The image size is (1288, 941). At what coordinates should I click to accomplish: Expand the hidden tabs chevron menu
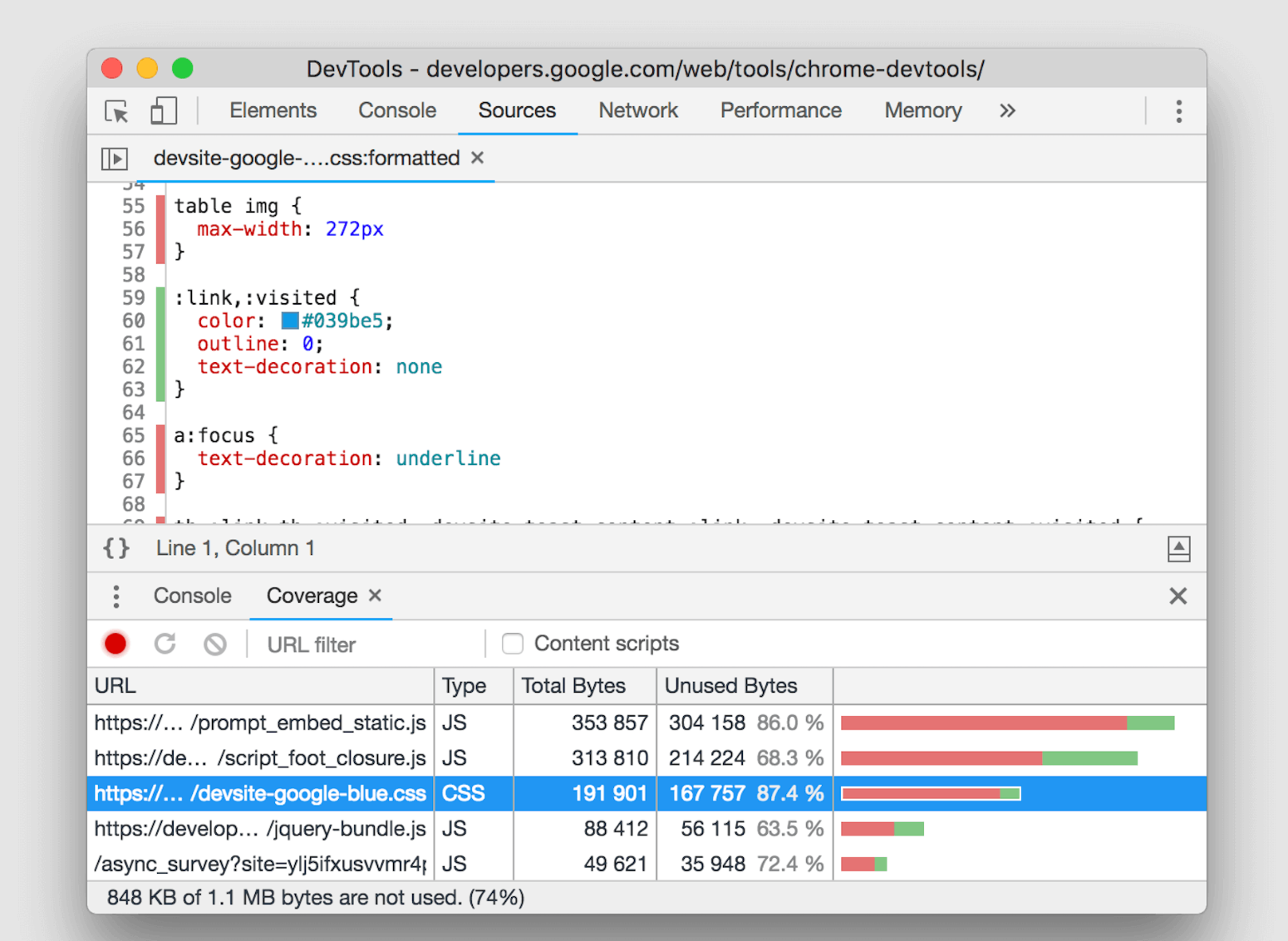[1007, 111]
